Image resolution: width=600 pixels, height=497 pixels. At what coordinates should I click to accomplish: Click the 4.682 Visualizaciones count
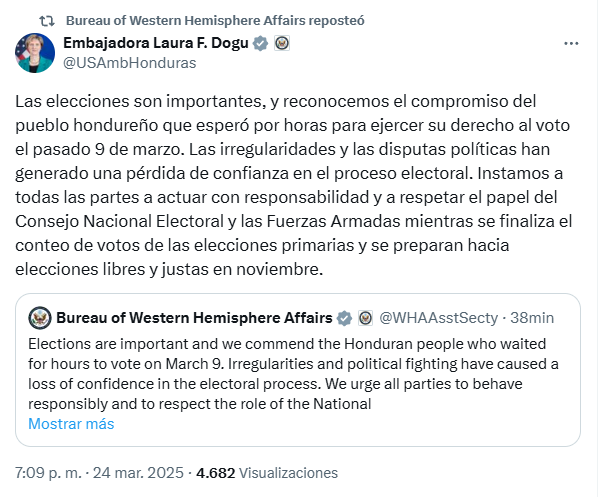(x=267, y=473)
